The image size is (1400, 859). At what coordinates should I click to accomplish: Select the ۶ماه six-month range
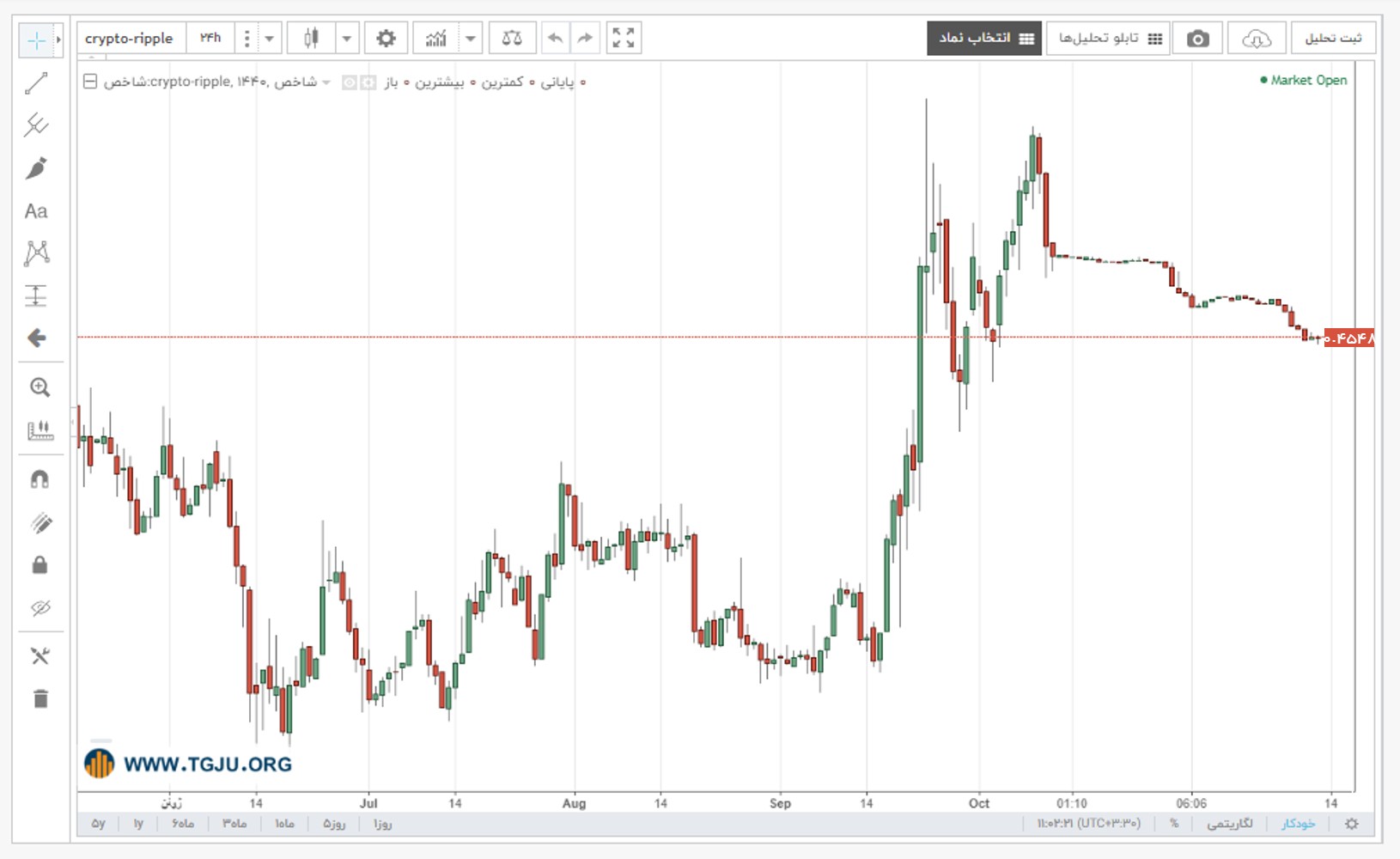[183, 824]
